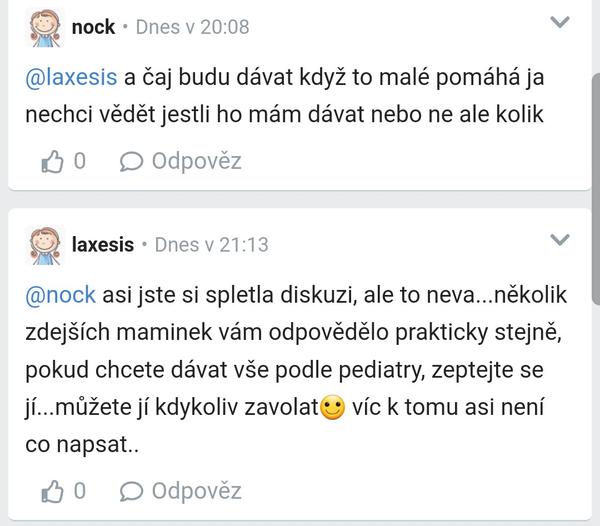Like nock's comment with the thumbs-up icon
The width and height of the screenshot is (600, 526).
(51, 160)
